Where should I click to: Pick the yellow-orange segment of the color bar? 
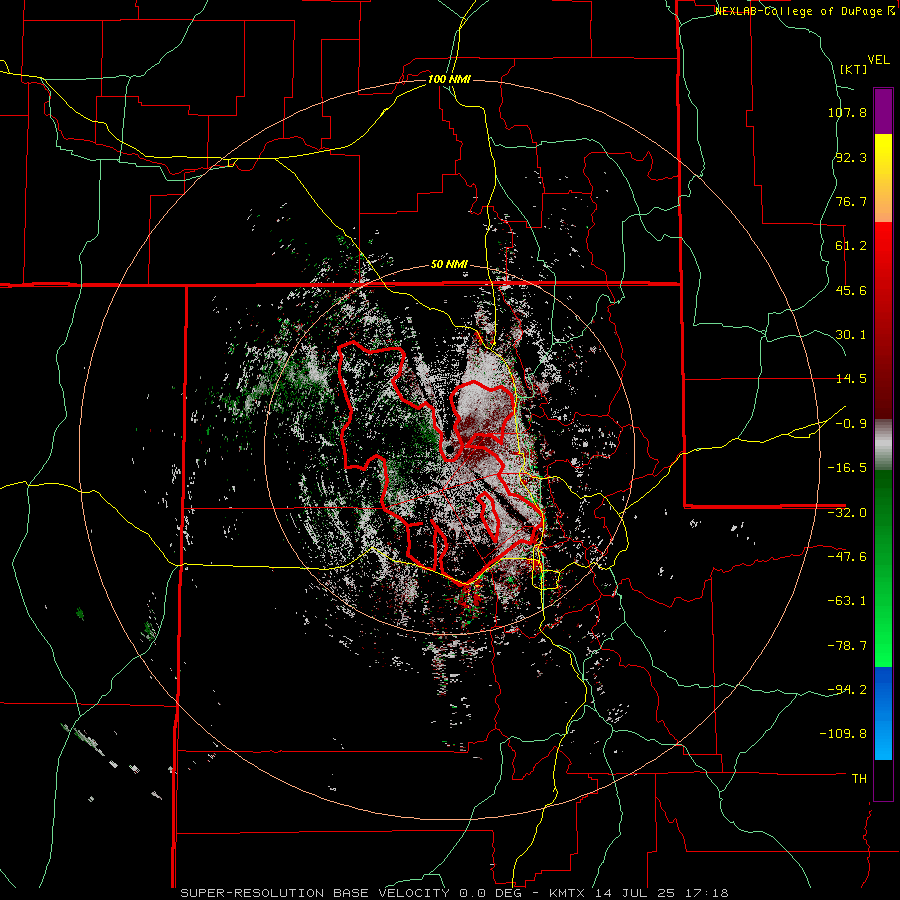[883, 178]
